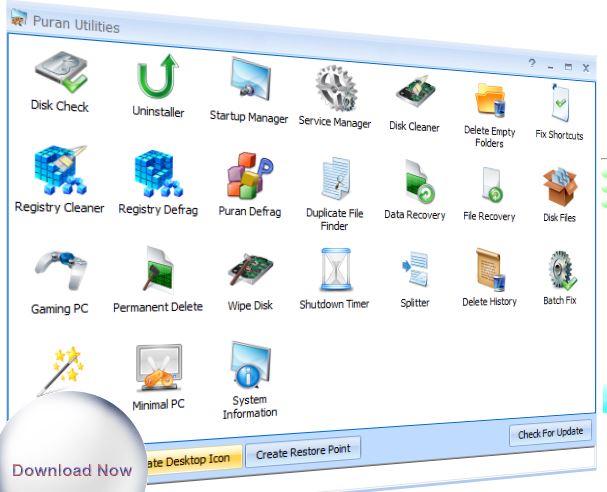Open the magic wand utility
This screenshot has width=607, height=492.
61,371
